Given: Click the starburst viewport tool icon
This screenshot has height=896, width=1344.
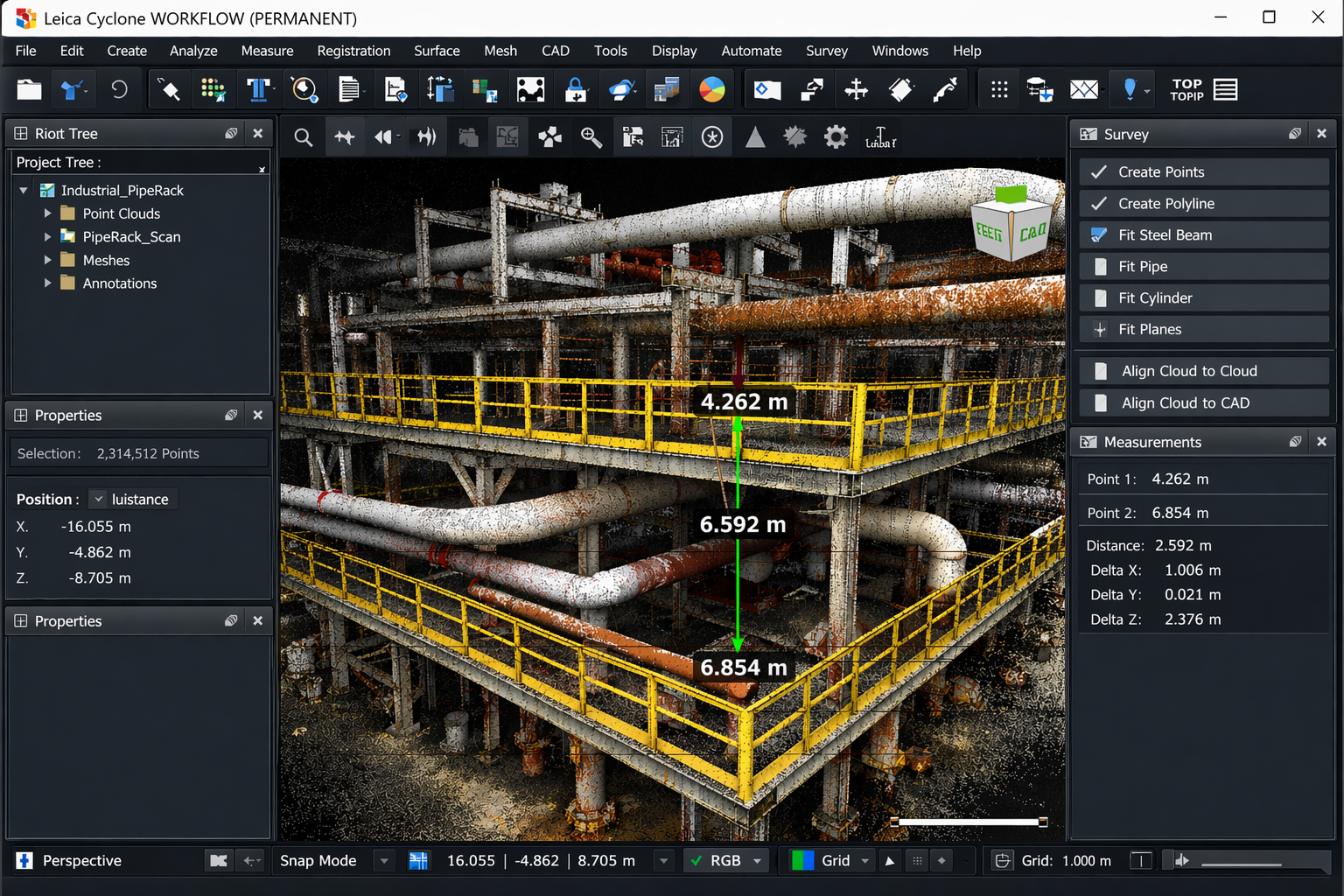Looking at the screenshot, I should [x=795, y=137].
